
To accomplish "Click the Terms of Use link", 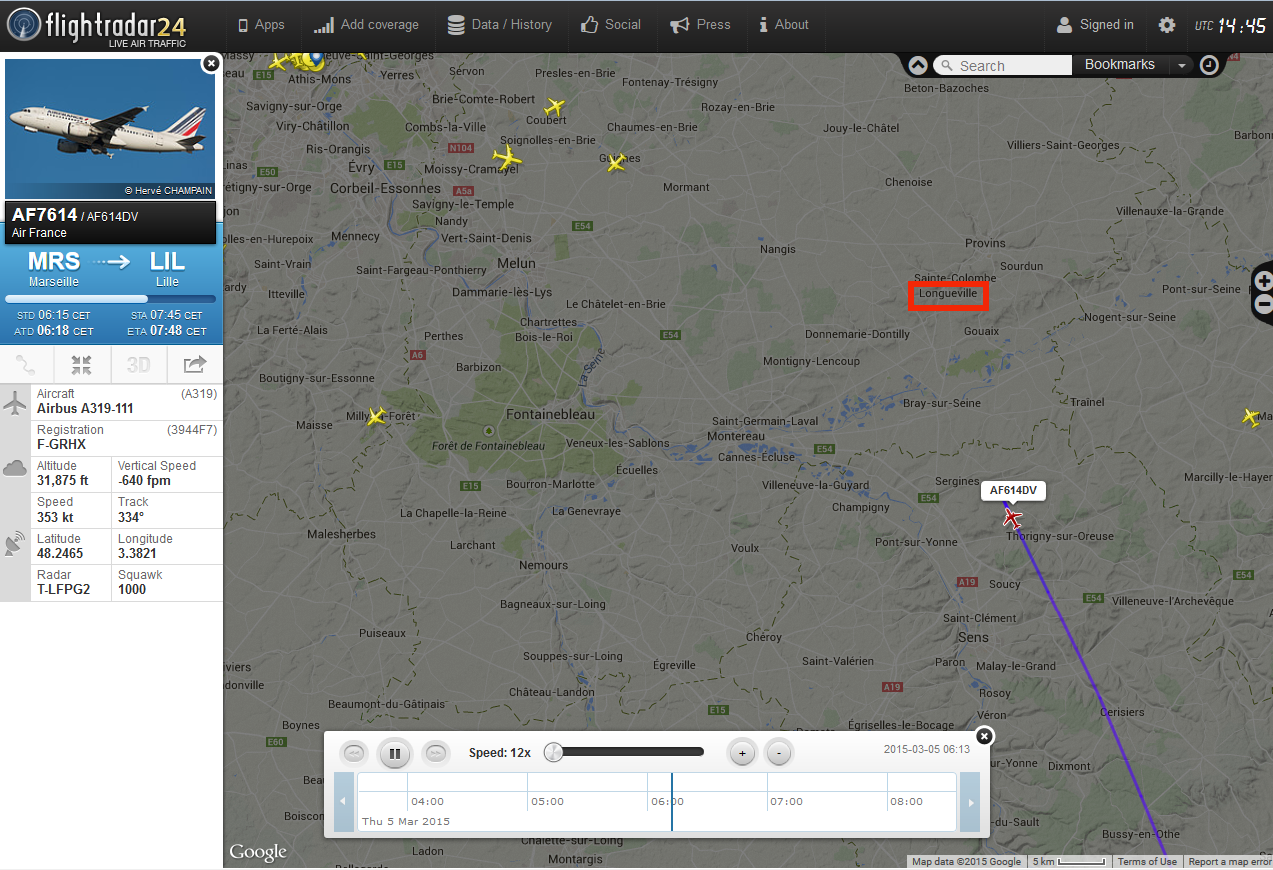I will pos(1146,862).
